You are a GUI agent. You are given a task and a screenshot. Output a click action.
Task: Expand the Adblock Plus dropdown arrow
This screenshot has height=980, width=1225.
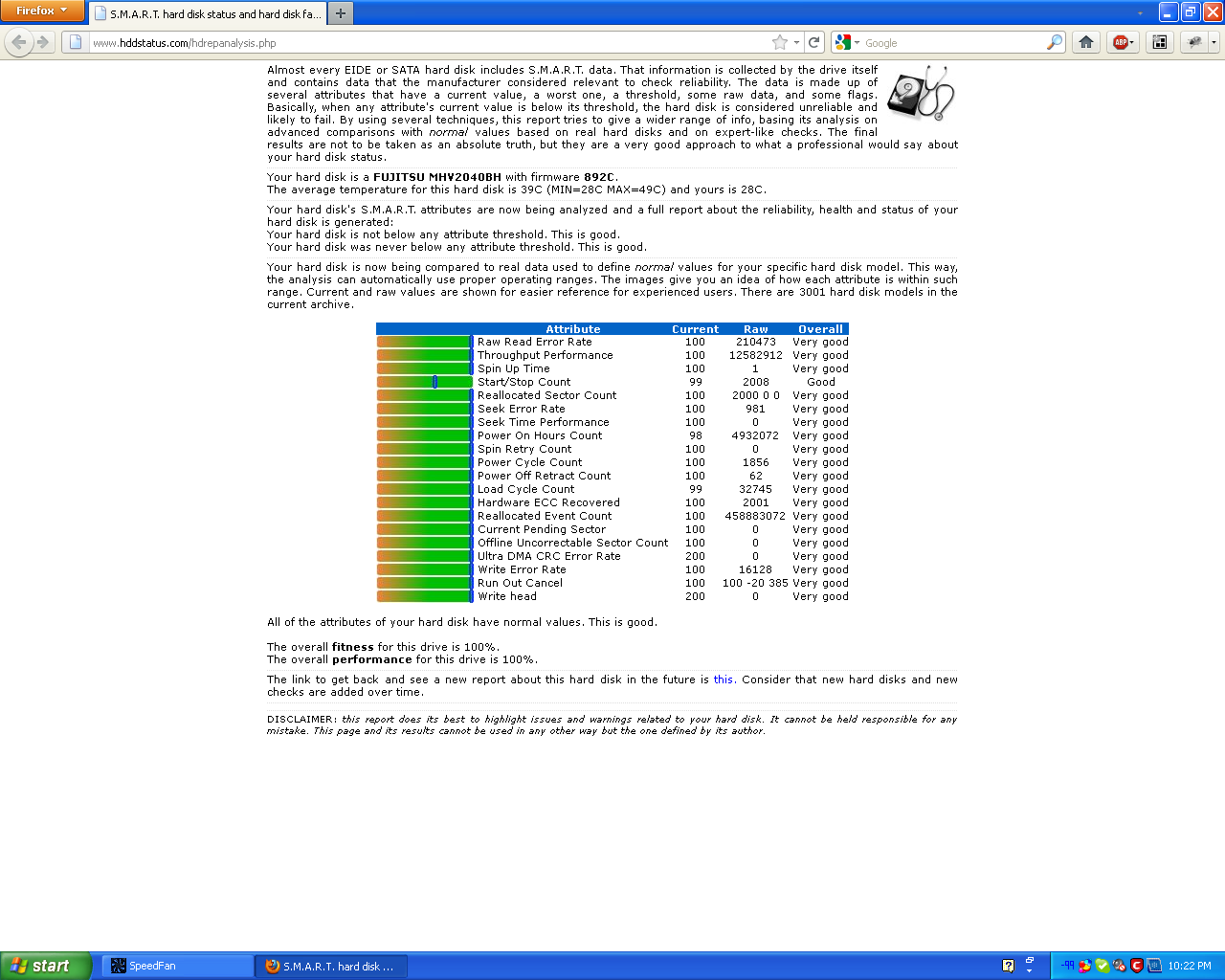[x=1131, y=42]
